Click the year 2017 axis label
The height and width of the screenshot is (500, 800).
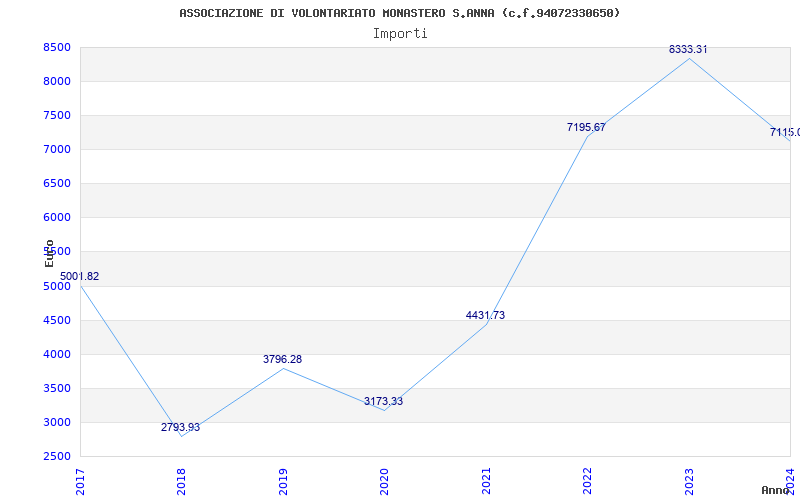coord(80,482)
